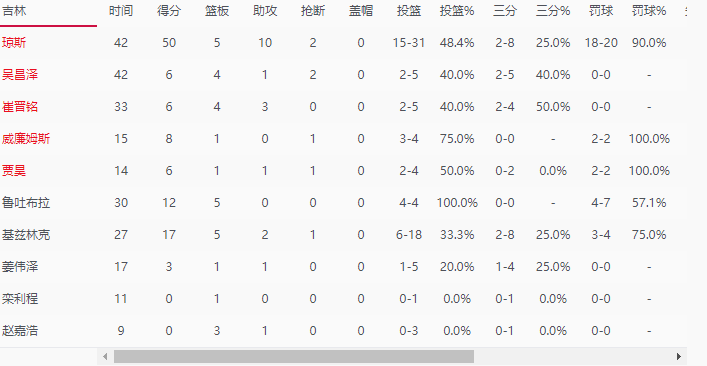The height and width of the screenshot is (366, 707).
Task: Click the 罚球% column header
Action: coord(649,11)
